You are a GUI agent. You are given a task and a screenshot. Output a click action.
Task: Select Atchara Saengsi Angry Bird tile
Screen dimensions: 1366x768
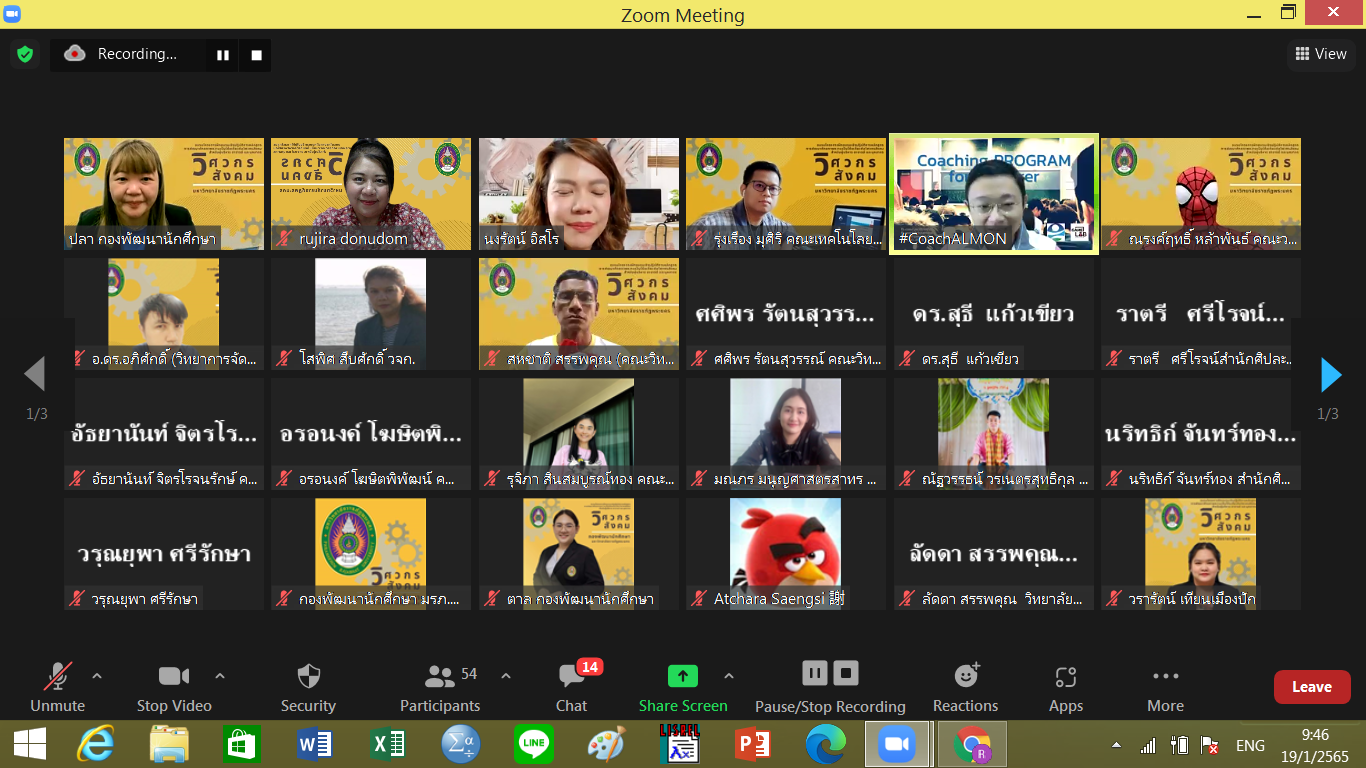(x=785, y=554)
